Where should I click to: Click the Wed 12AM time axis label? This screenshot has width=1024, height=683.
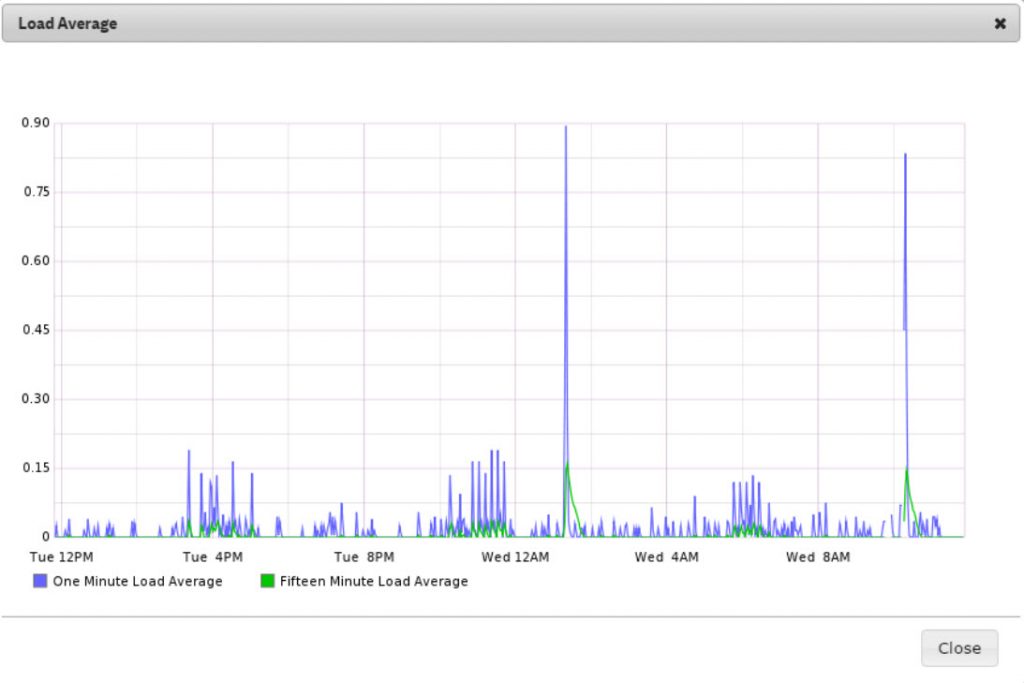(515, 557)
